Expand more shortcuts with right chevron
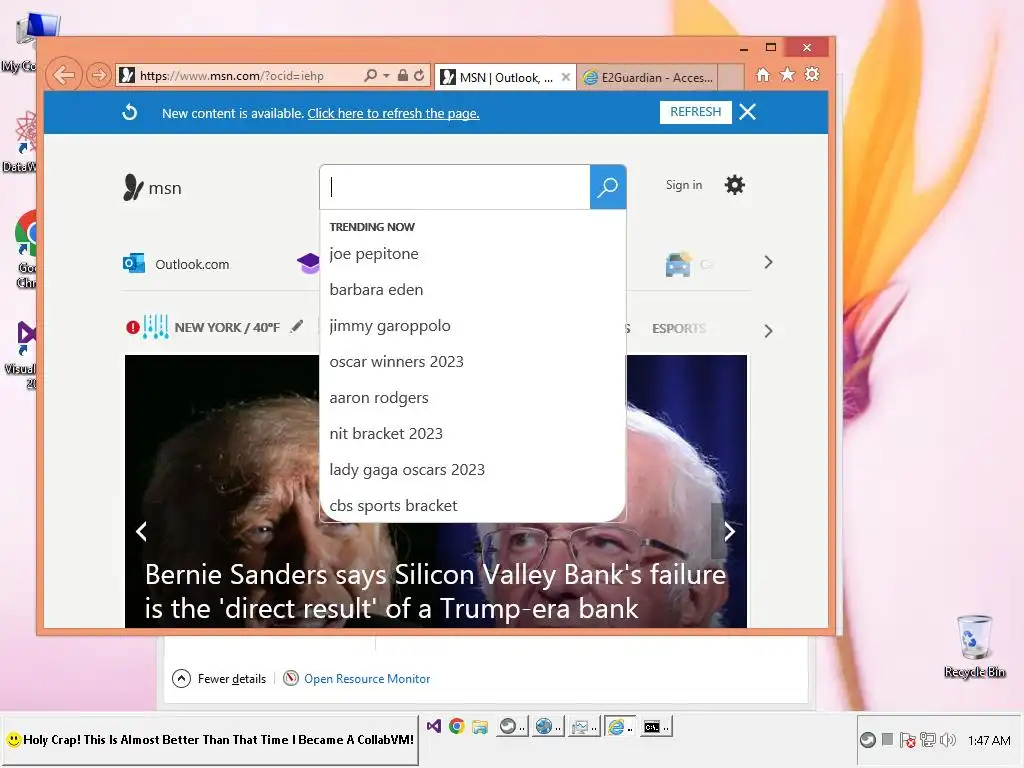The width and height of the screenshot is (1024, 768). point(768,263)
